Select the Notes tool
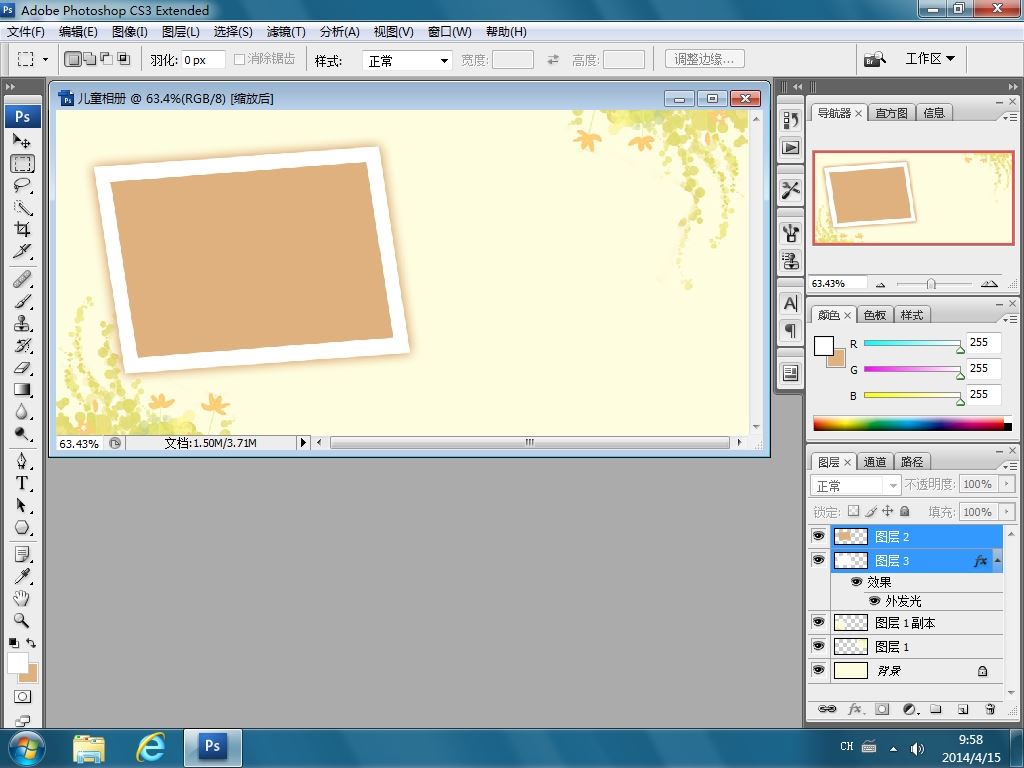Screen dimensions: 1024x768 tap(22, 554)
